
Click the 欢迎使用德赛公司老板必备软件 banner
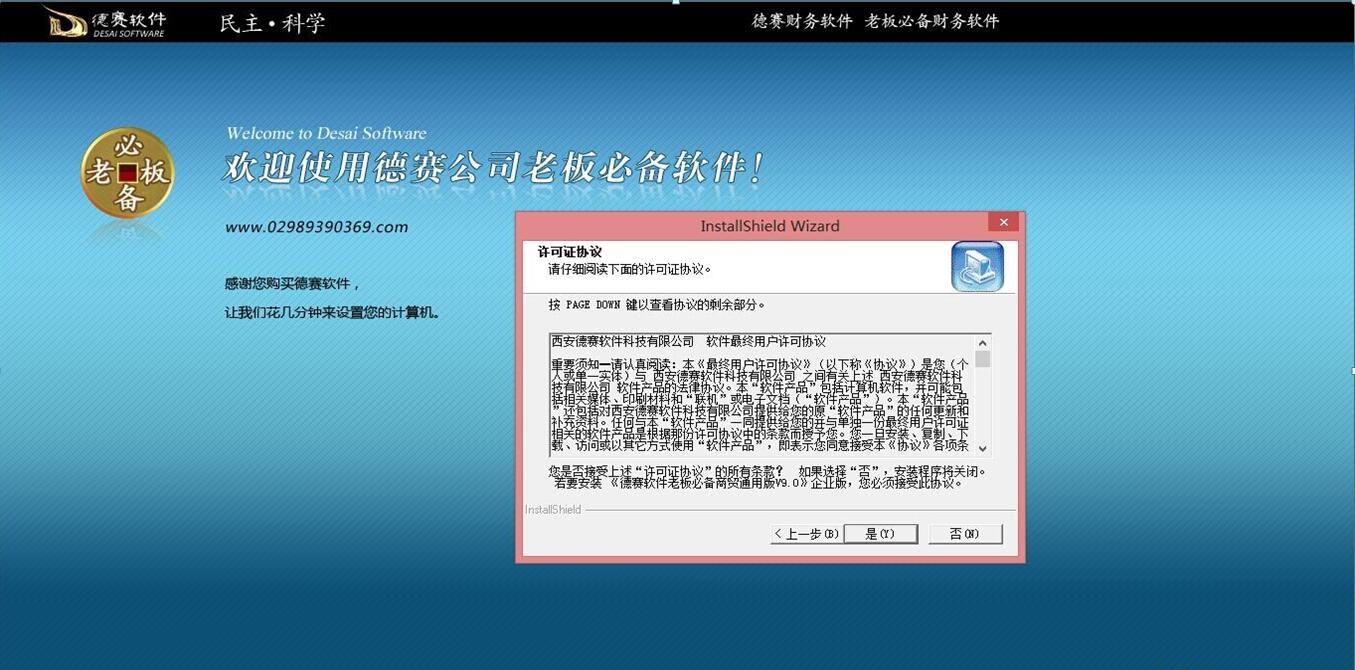(494, 167)
